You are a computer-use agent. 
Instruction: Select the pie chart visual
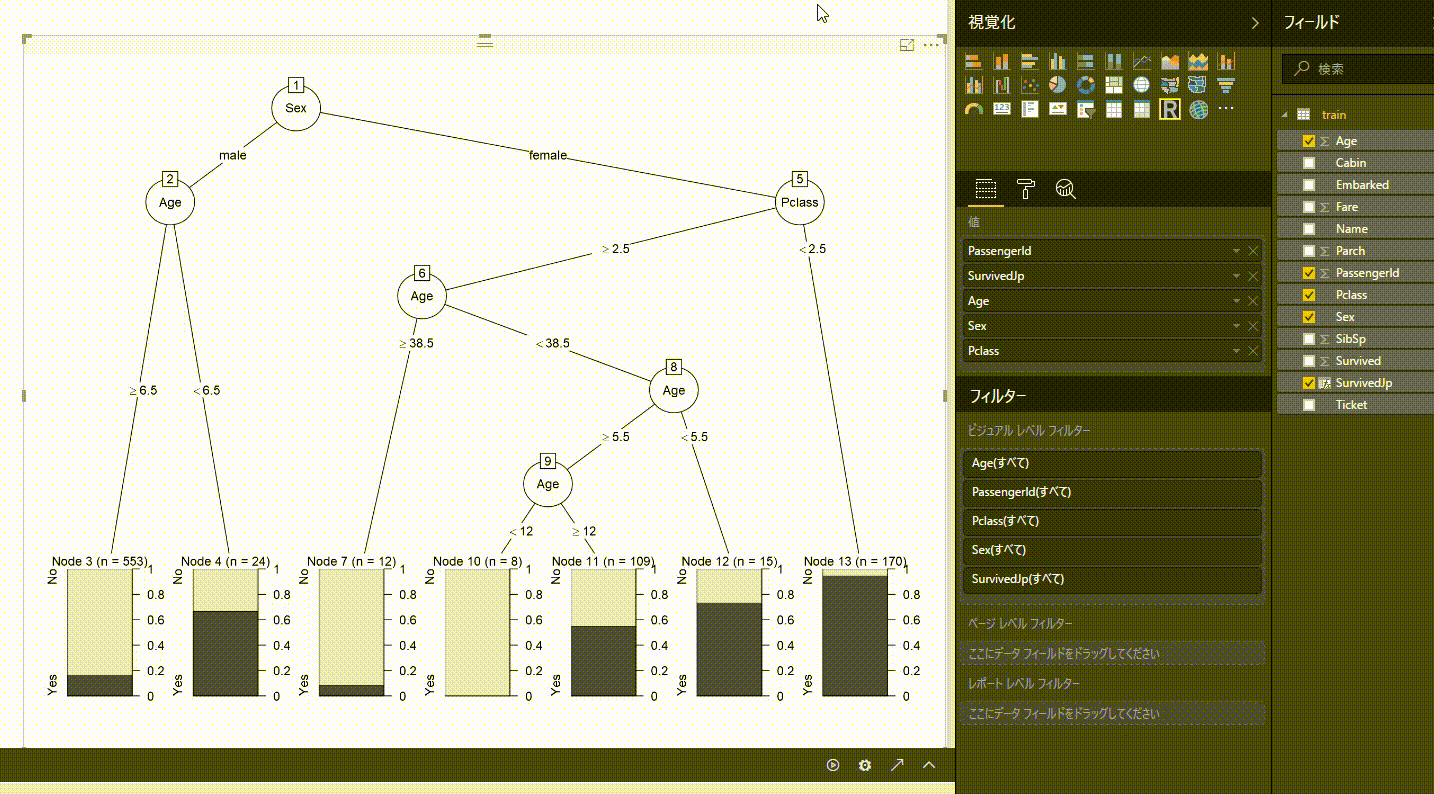1058,85
